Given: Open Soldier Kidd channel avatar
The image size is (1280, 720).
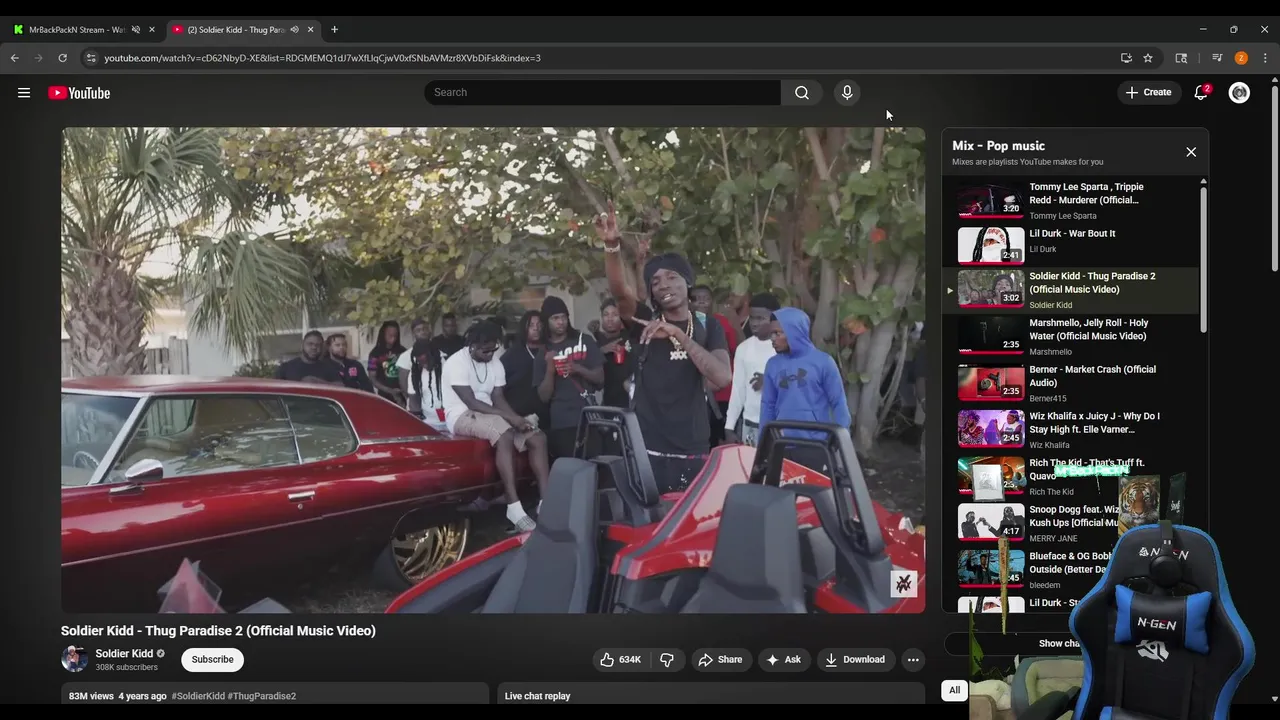Looking at the screenshot, I should 74,659.
